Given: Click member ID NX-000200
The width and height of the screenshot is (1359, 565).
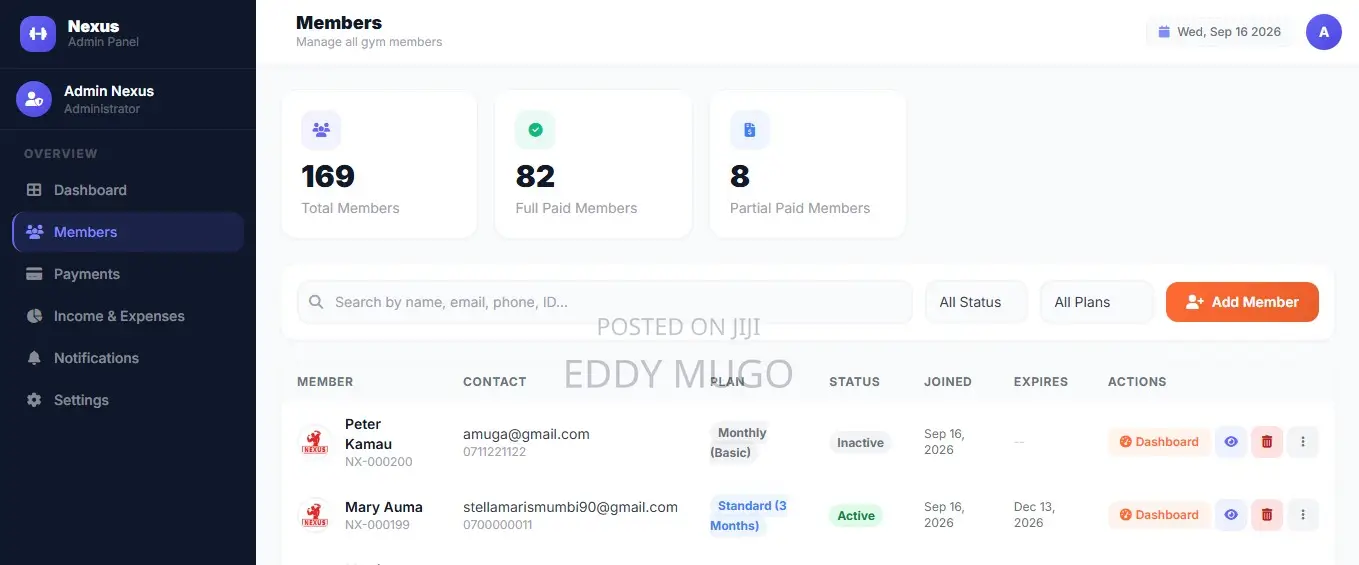Looking at the screenshot, I should (x=379, y=462).
